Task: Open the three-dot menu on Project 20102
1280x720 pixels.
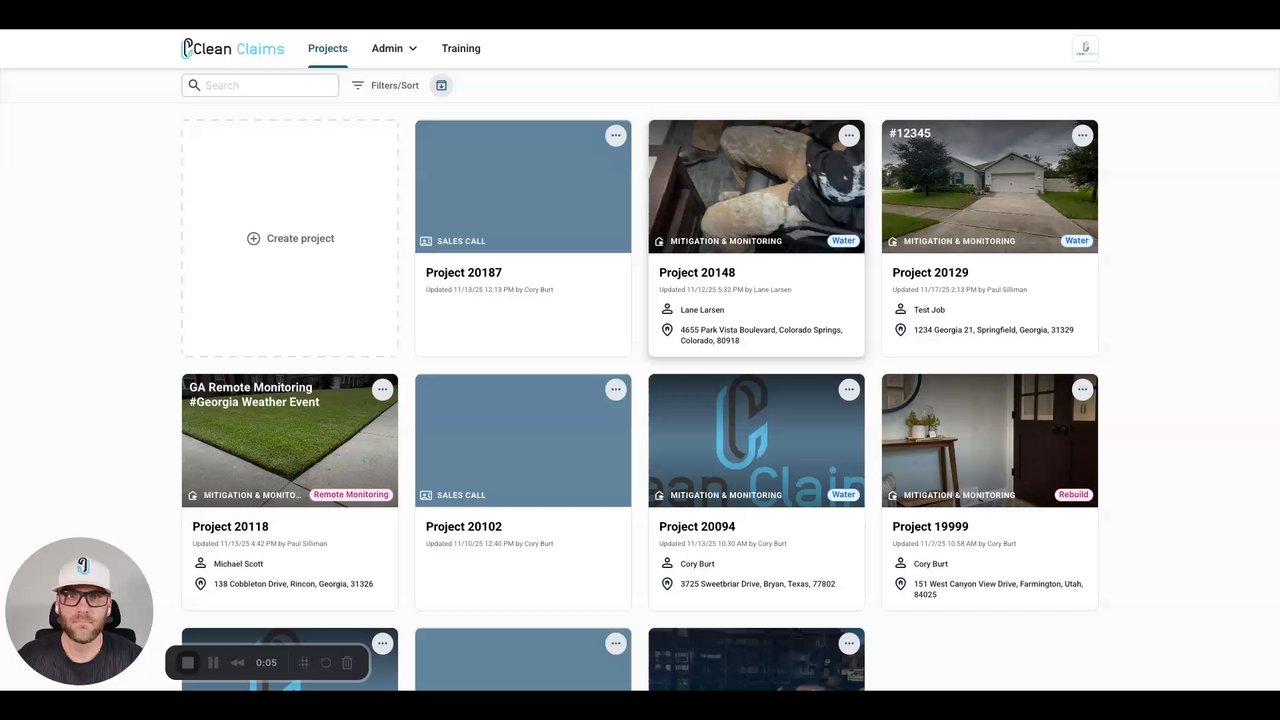Action: coord(616,390)
